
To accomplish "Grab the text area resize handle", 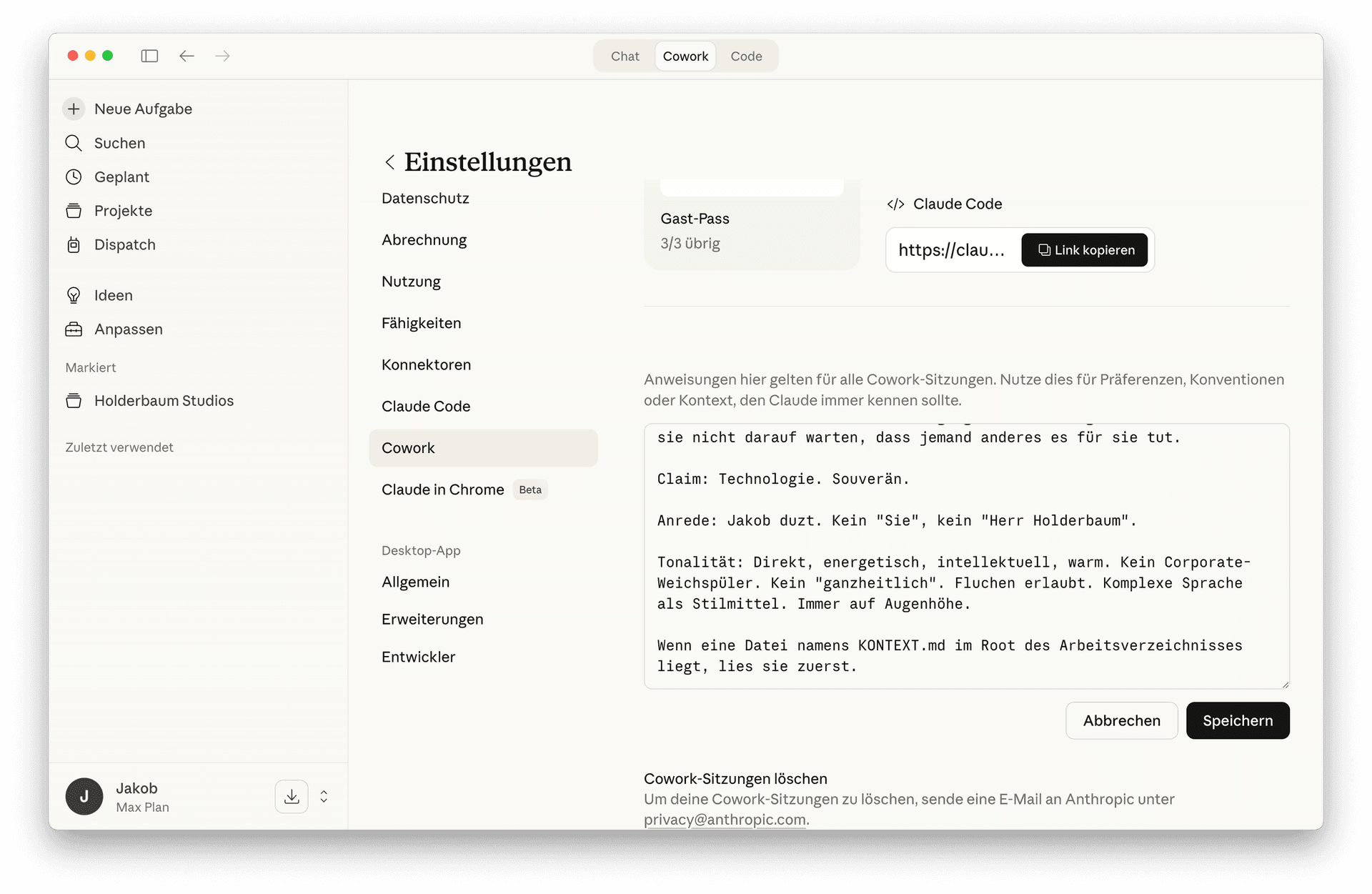I will point(1285,684).
